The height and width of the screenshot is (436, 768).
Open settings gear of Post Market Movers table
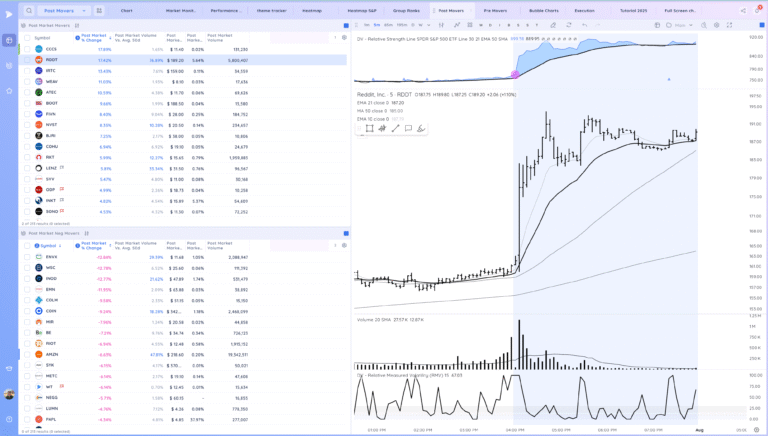coord(344,38)
